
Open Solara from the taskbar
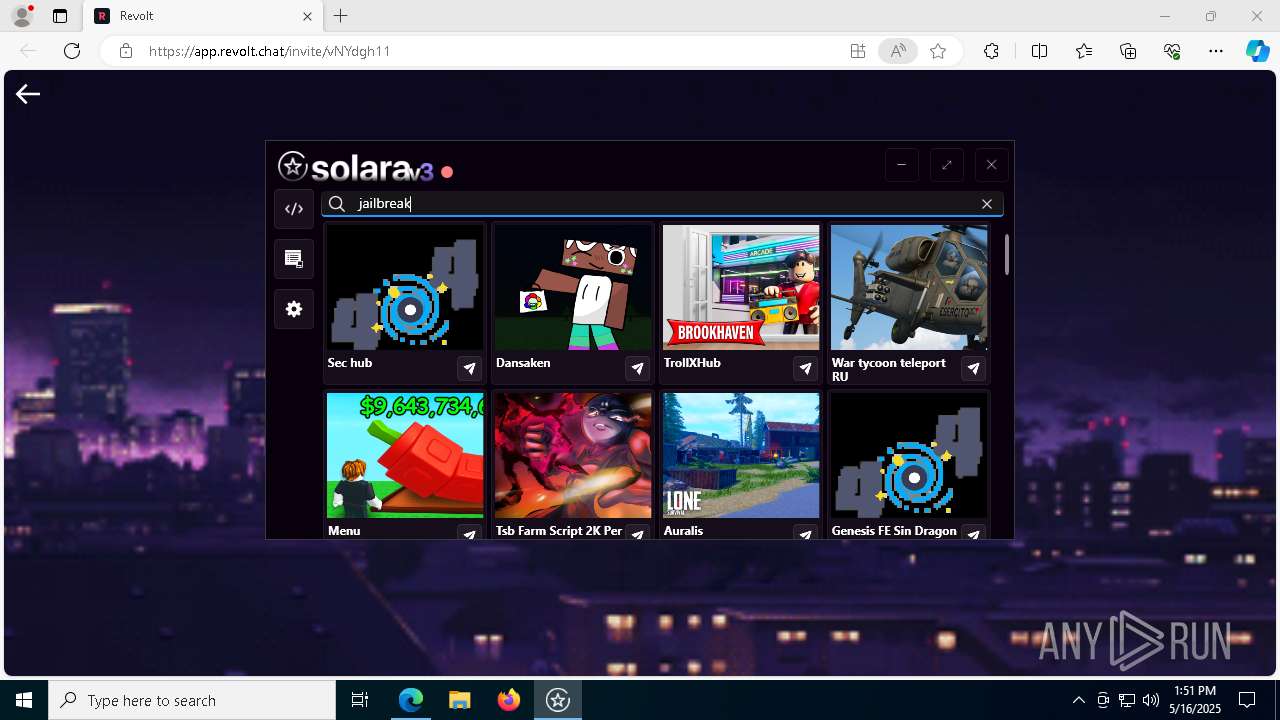pos(558,700)
